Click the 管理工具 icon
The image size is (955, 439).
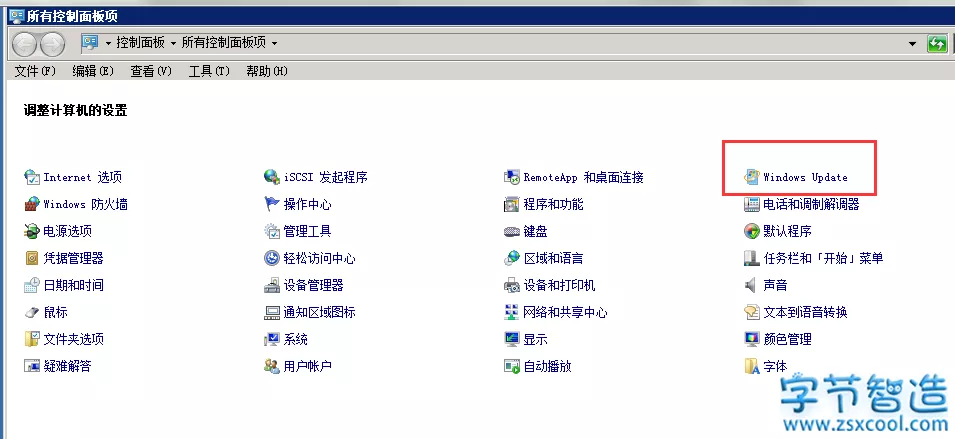(272, 231)
